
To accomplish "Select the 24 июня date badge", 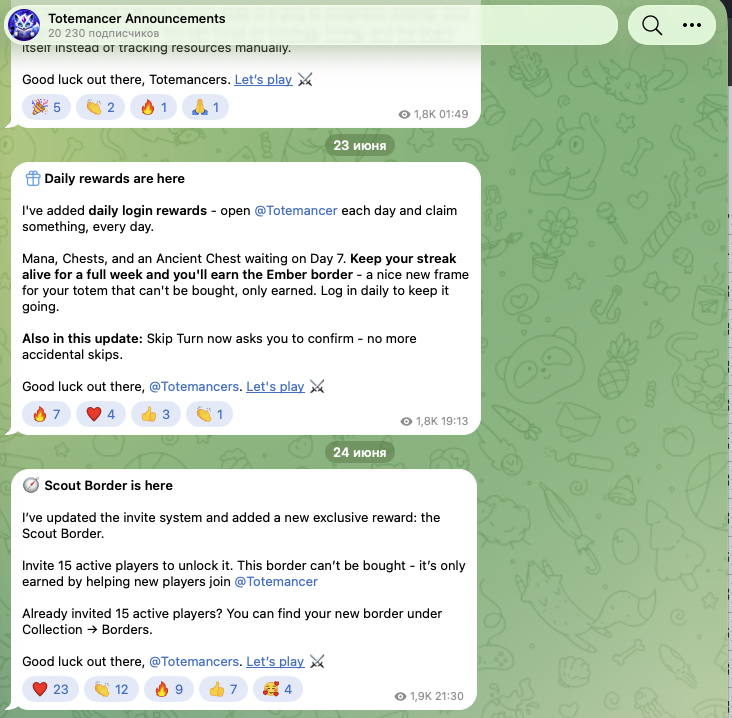I will point(359,452).
